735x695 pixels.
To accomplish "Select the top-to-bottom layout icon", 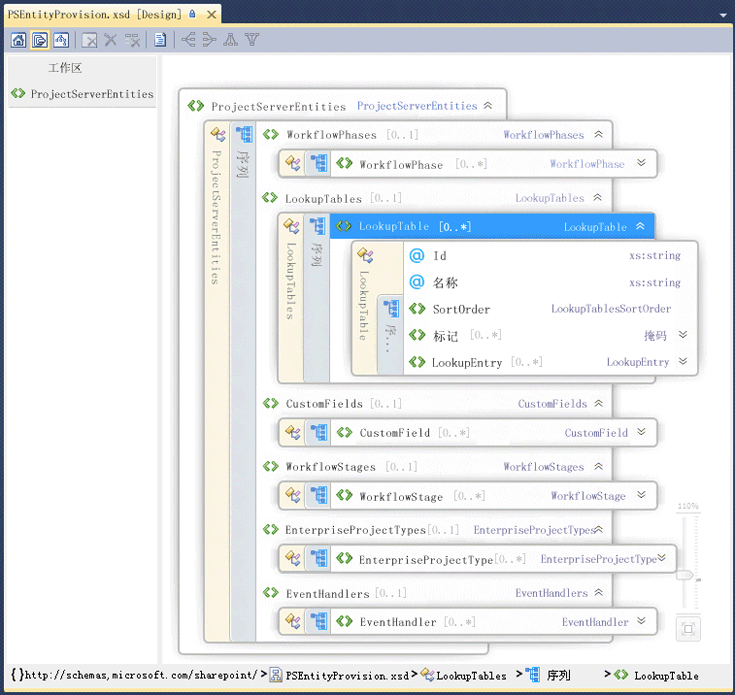I will pos(231,40).
